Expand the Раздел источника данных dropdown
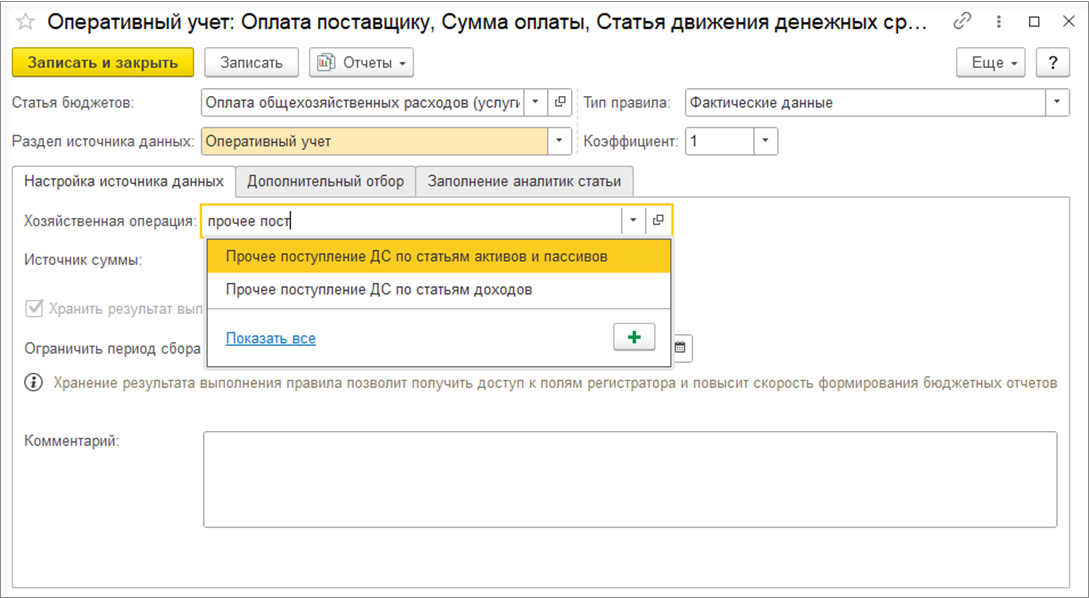The height and width of the screenshot is (598, 1089). [559, 141]
